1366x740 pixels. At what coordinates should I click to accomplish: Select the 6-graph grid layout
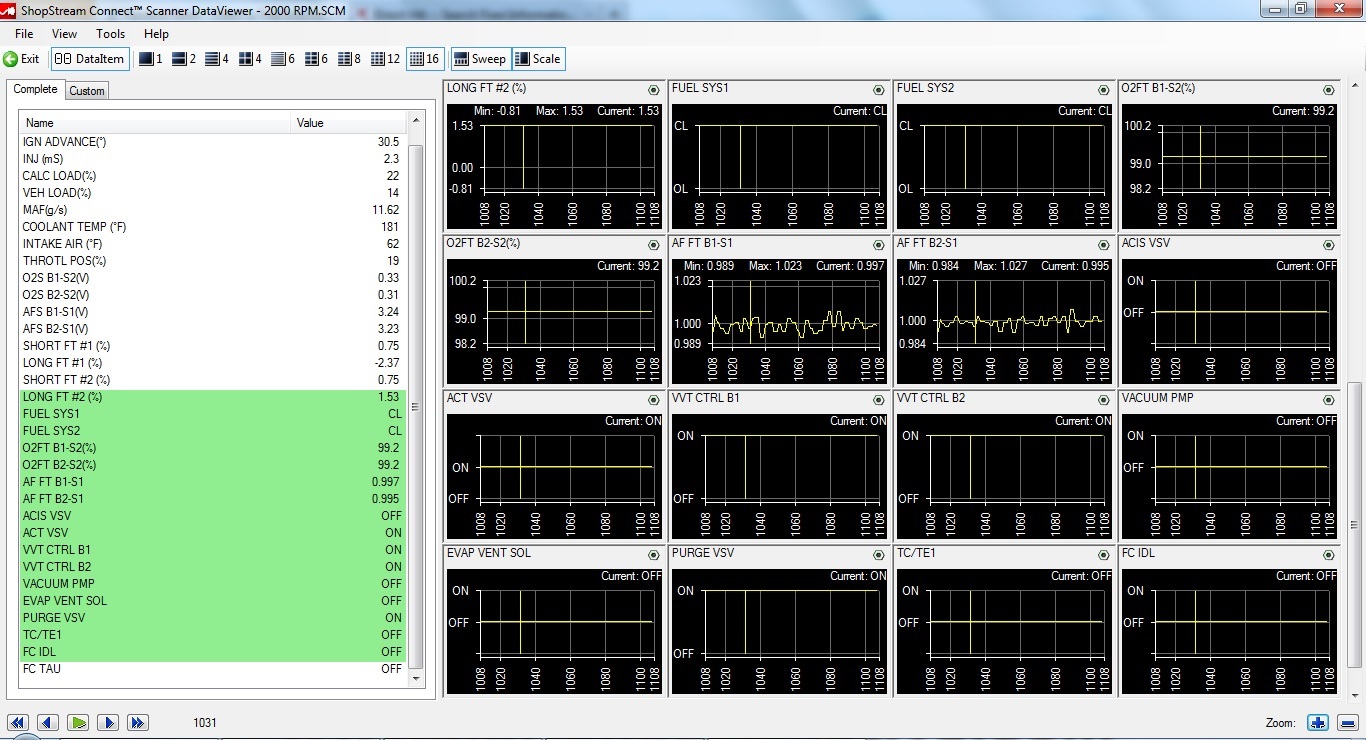point(316,59)
